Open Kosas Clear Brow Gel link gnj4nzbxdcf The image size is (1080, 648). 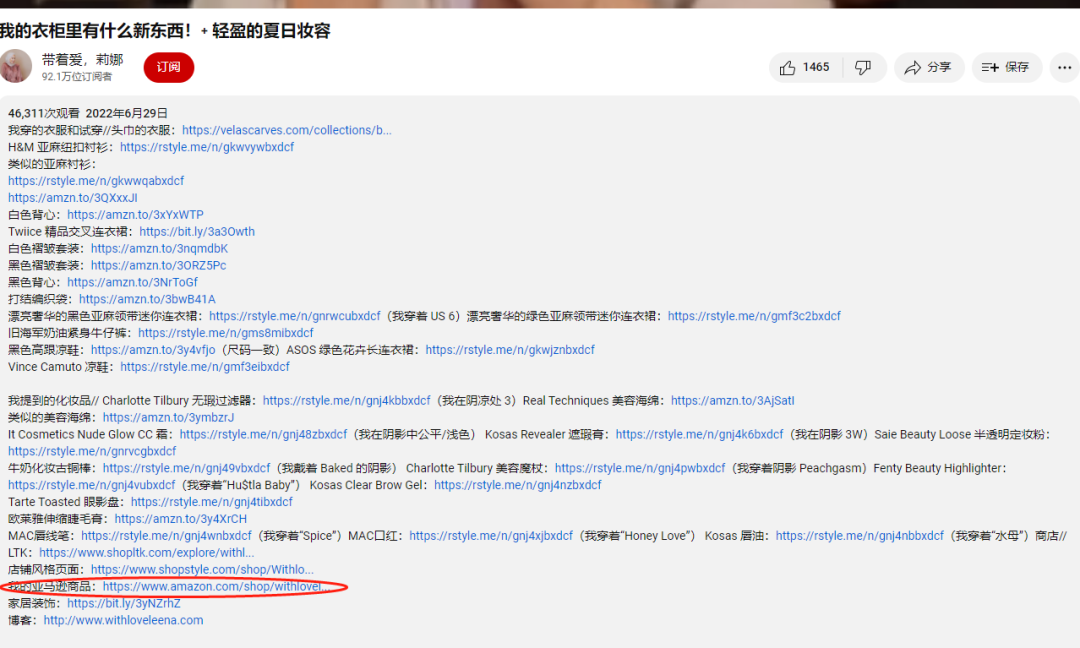pyautogui.click(x=517, y=484)
